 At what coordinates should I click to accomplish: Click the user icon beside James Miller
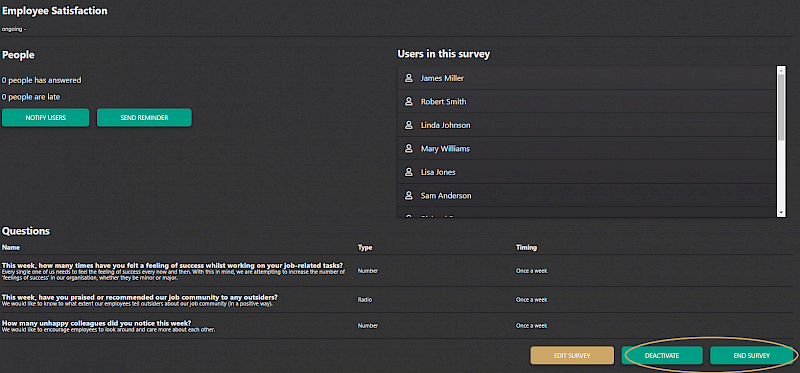408,78
